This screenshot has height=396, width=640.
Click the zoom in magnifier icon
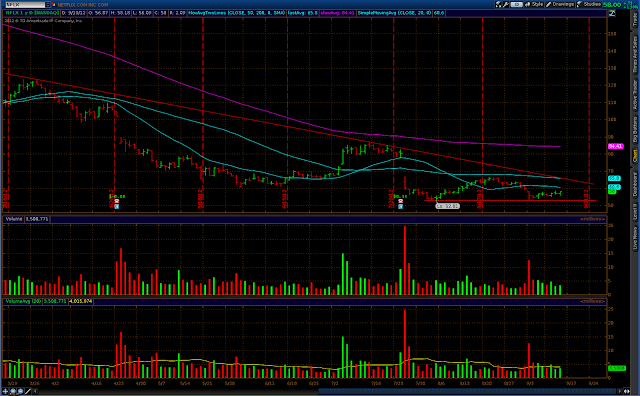click(x=13, y=391)
